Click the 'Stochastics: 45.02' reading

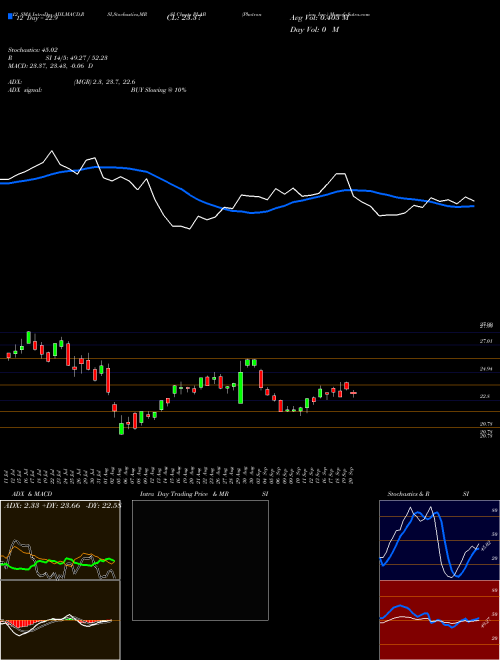click(32, 50)
